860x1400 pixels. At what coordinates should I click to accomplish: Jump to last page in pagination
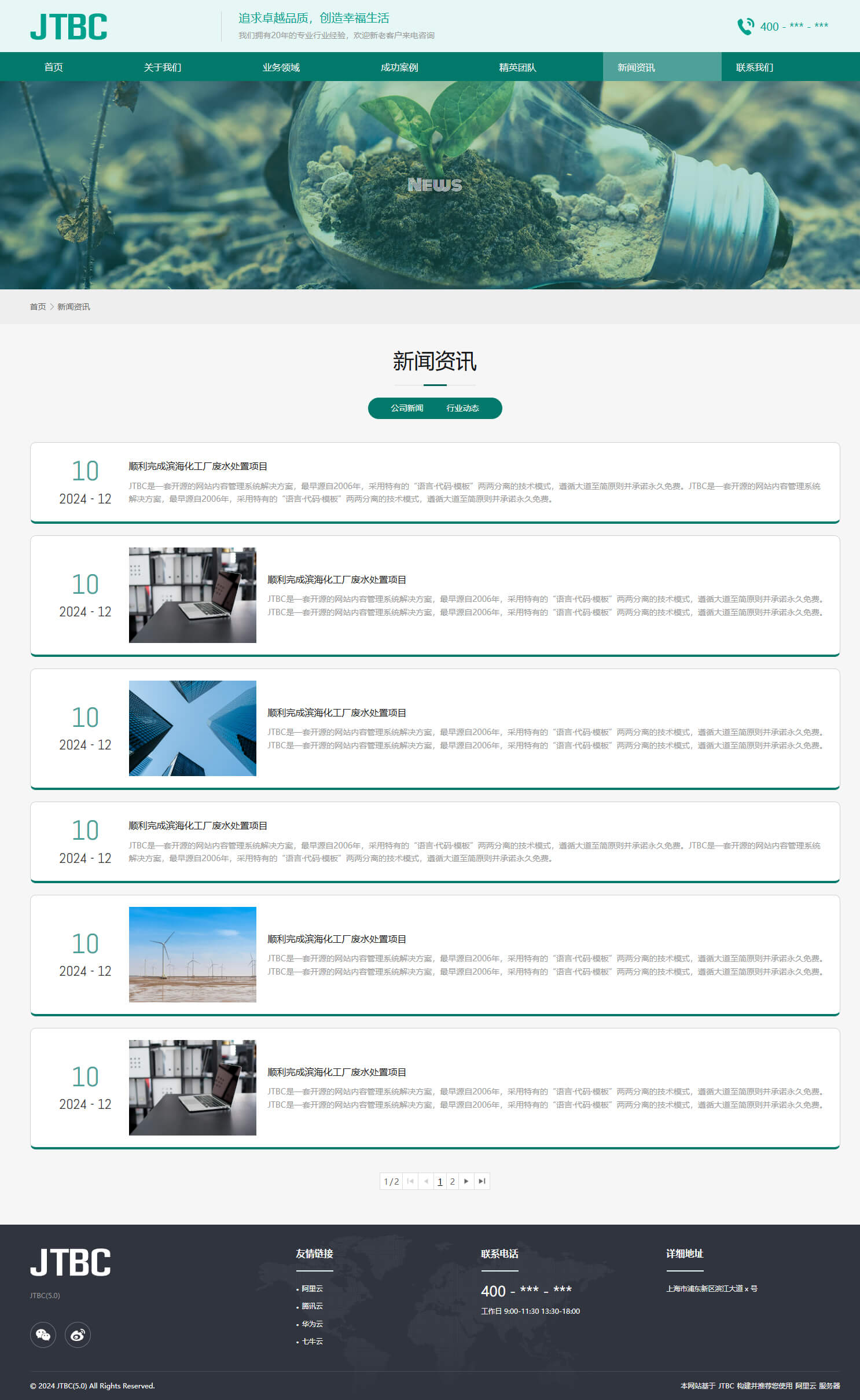[x=482, y=1181]
